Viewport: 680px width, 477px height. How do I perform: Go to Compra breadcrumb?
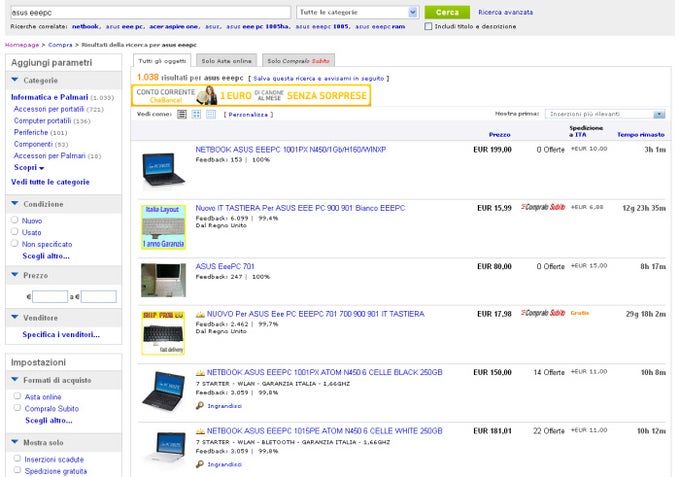click(x=60, y=45)
